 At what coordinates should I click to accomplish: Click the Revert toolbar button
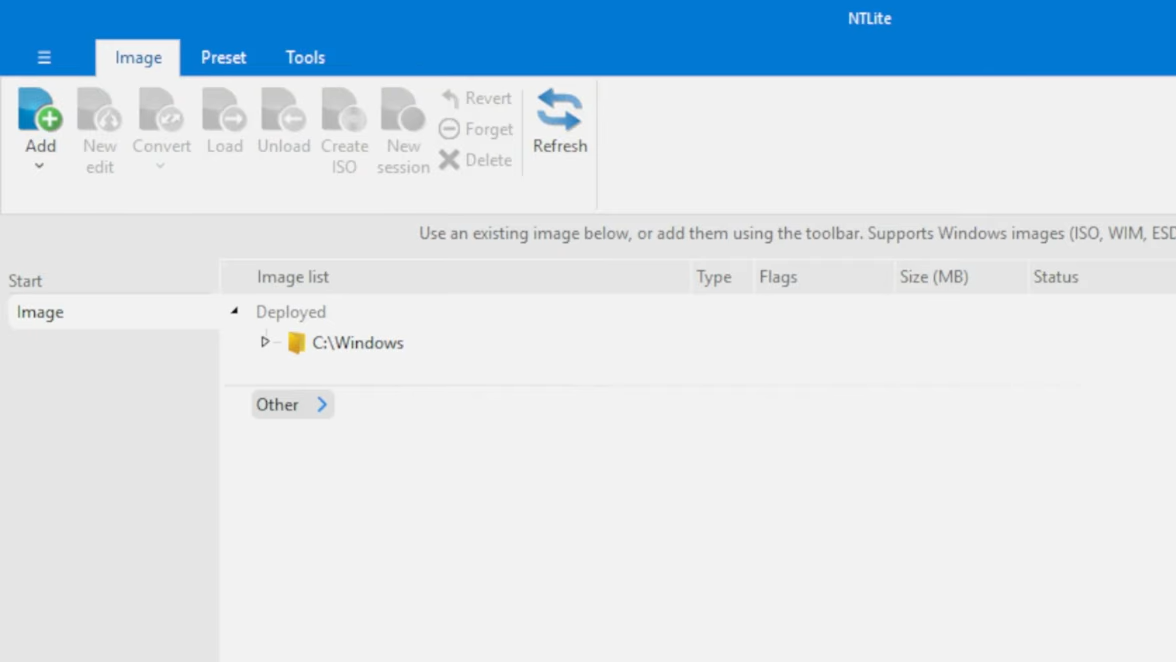[x=476, y=98]
